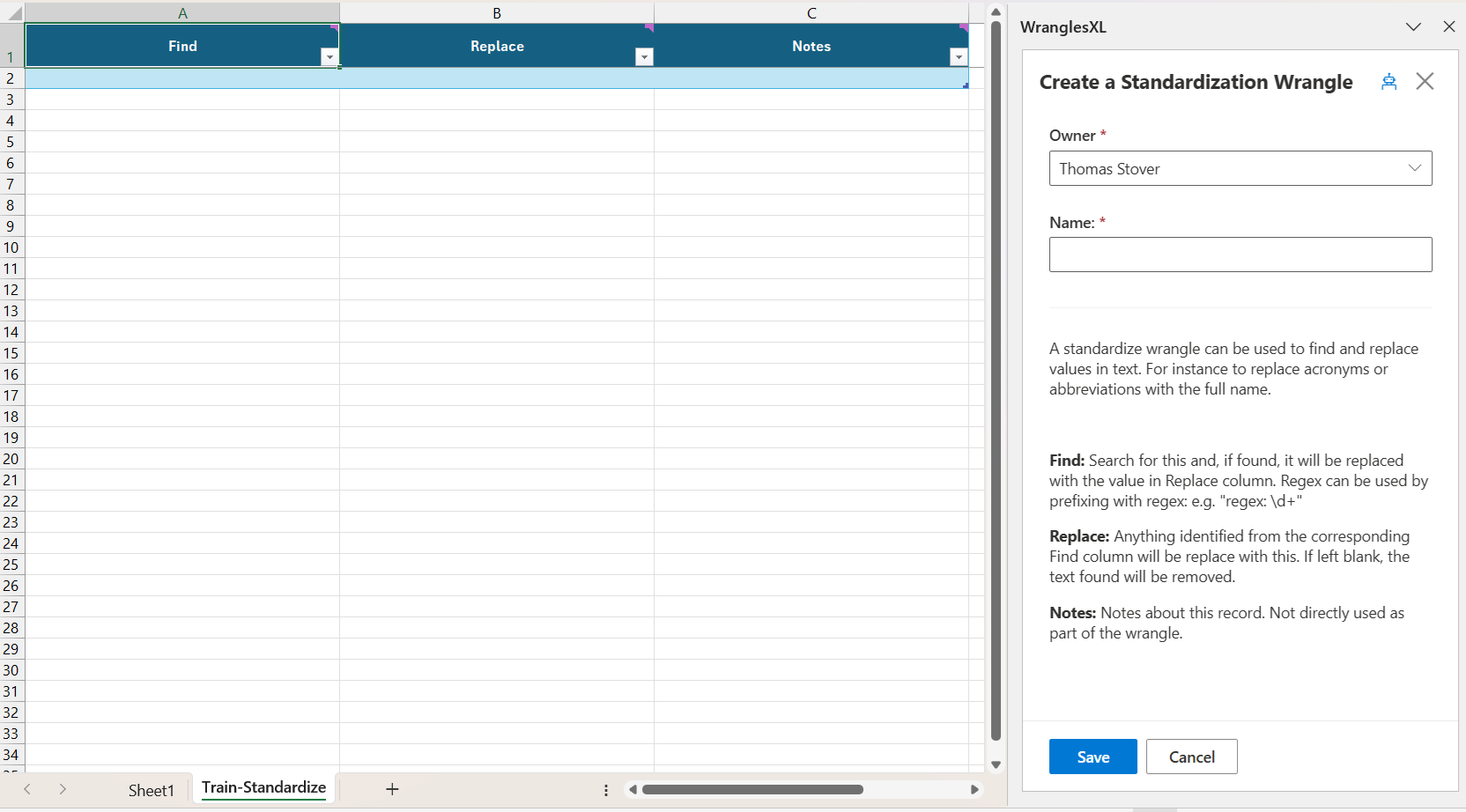Focus the Name text field
Viewport: 1466px width, 812px height.
(1240, 255)
